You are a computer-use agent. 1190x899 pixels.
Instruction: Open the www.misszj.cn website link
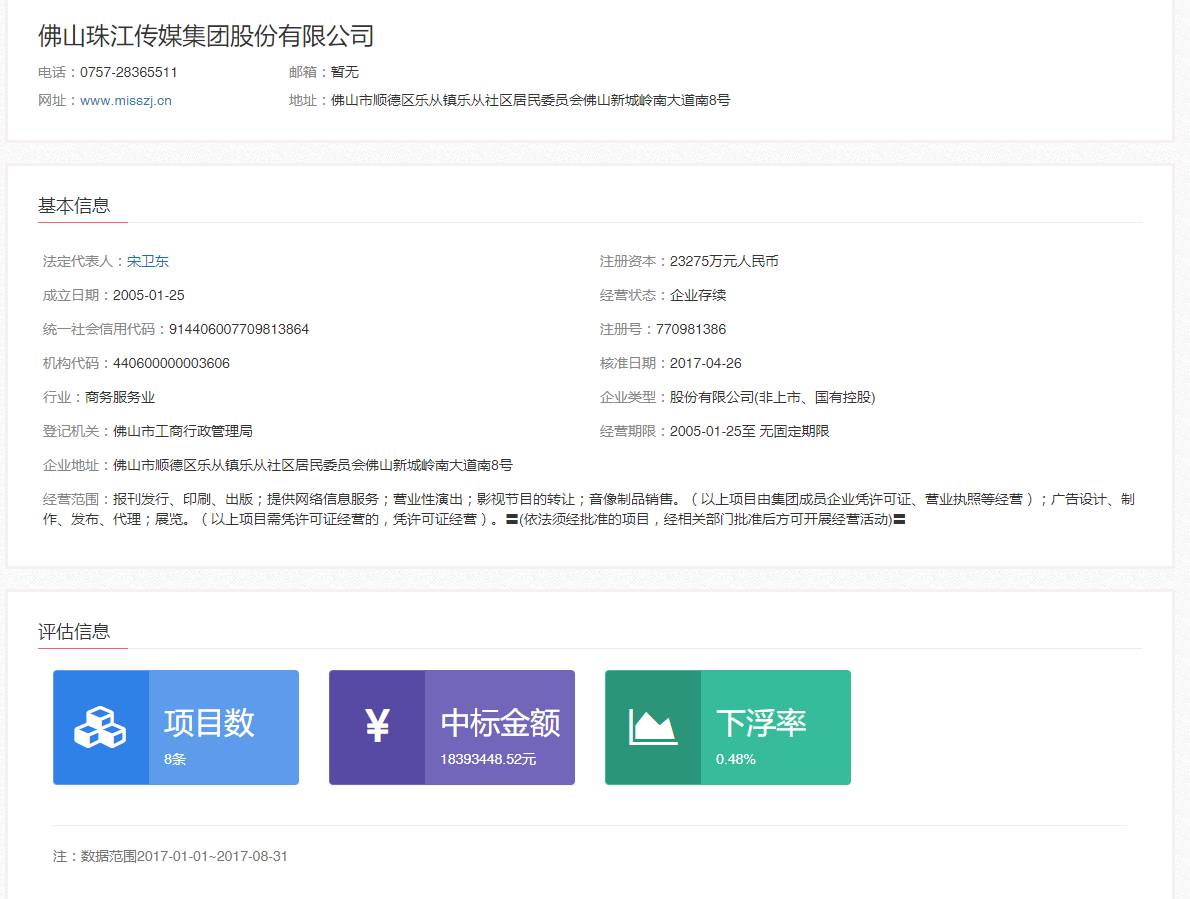click(x=125, y=100)
